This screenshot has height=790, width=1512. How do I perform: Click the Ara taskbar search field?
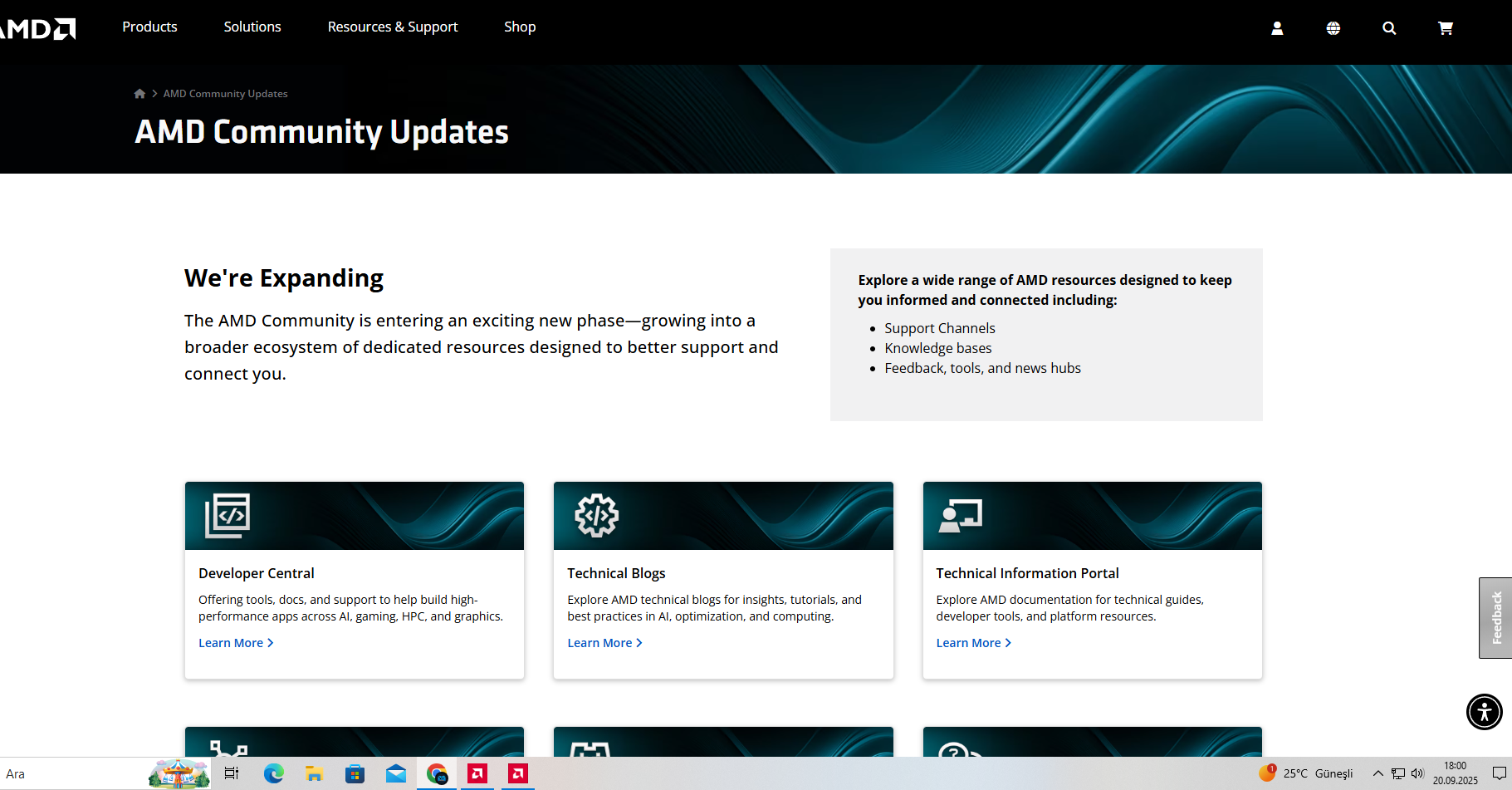[75, 773]
